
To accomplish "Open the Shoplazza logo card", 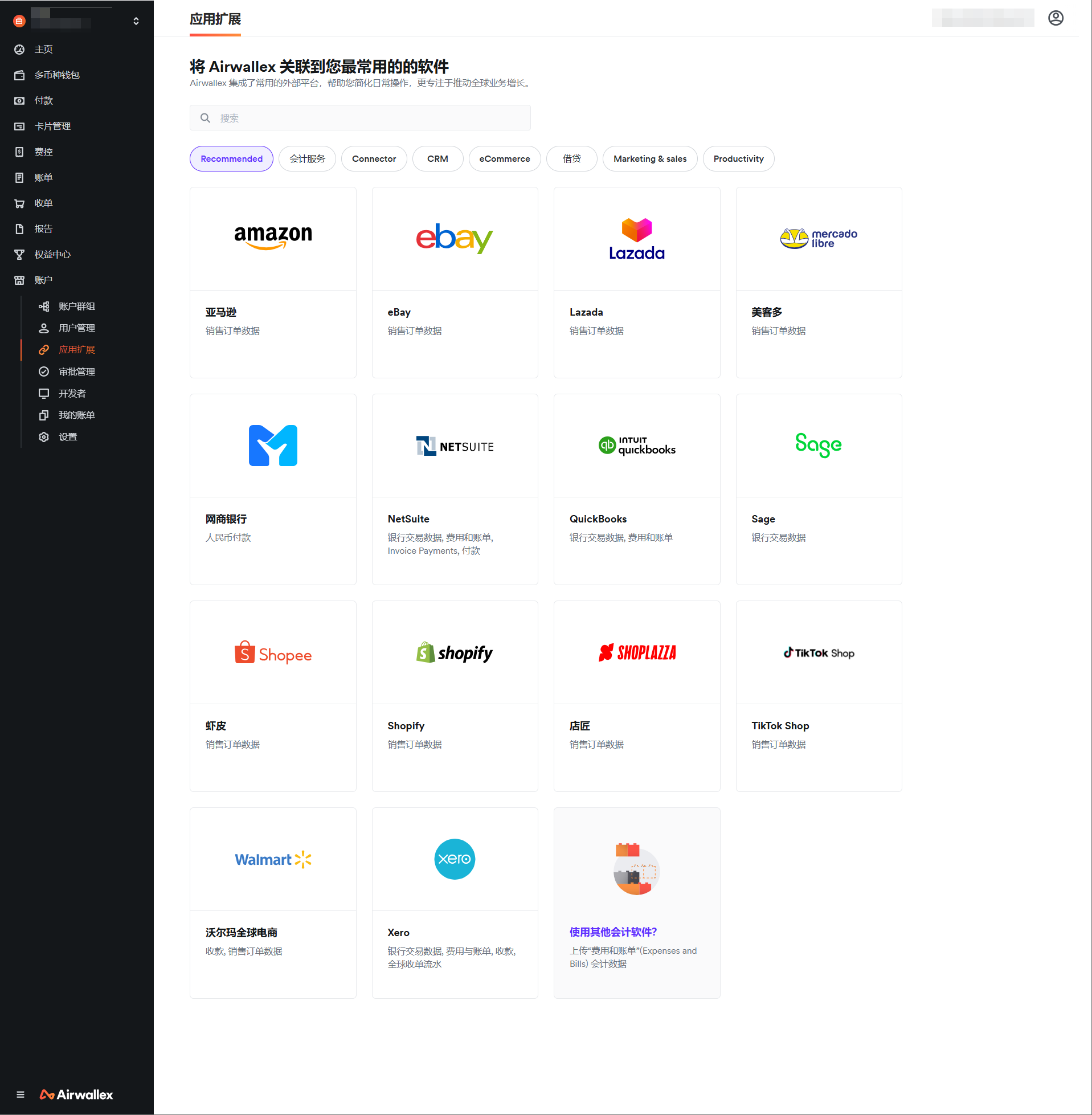I will 637,653.
